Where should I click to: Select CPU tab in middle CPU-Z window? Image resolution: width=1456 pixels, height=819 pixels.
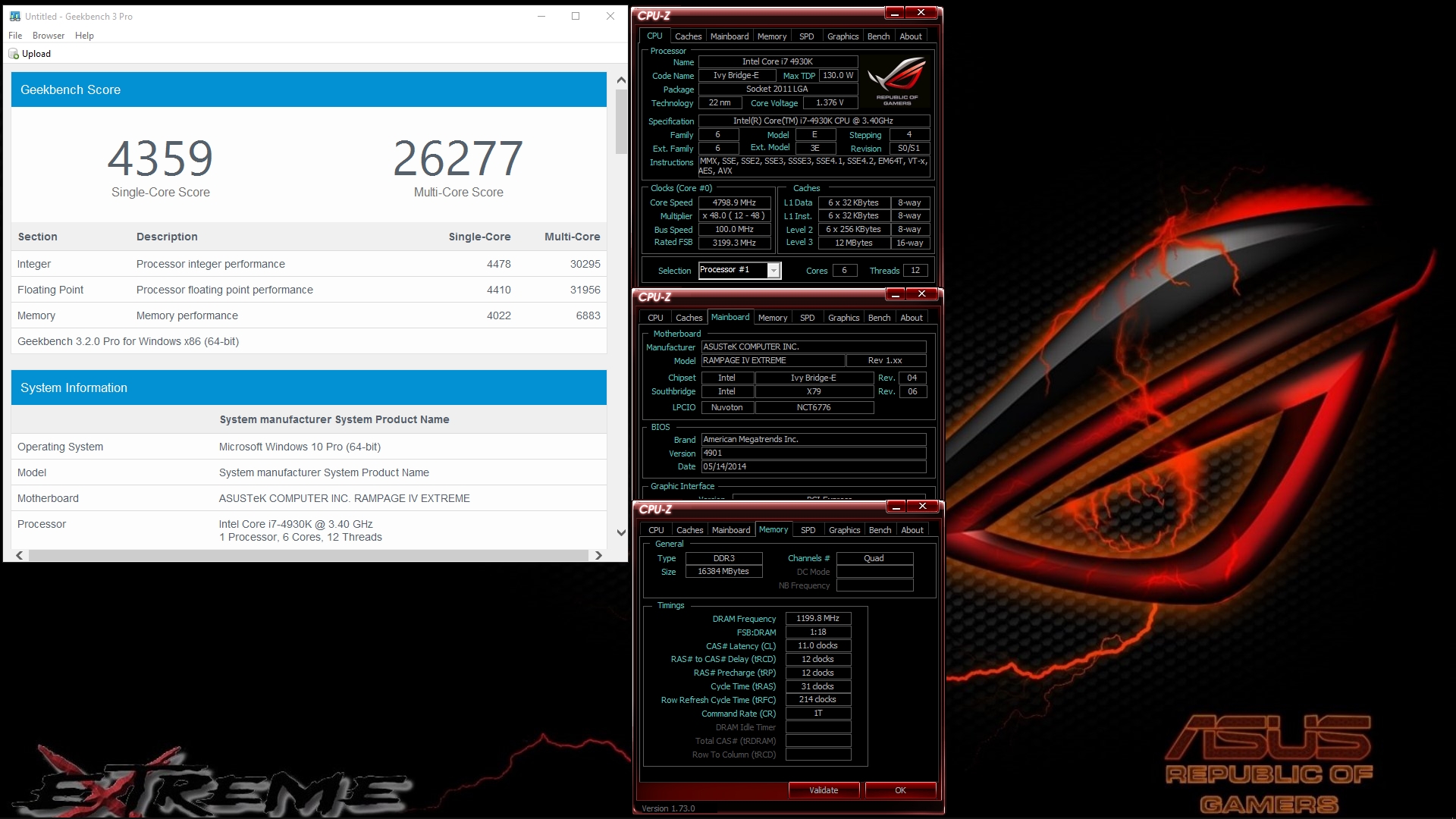(656, 318)
